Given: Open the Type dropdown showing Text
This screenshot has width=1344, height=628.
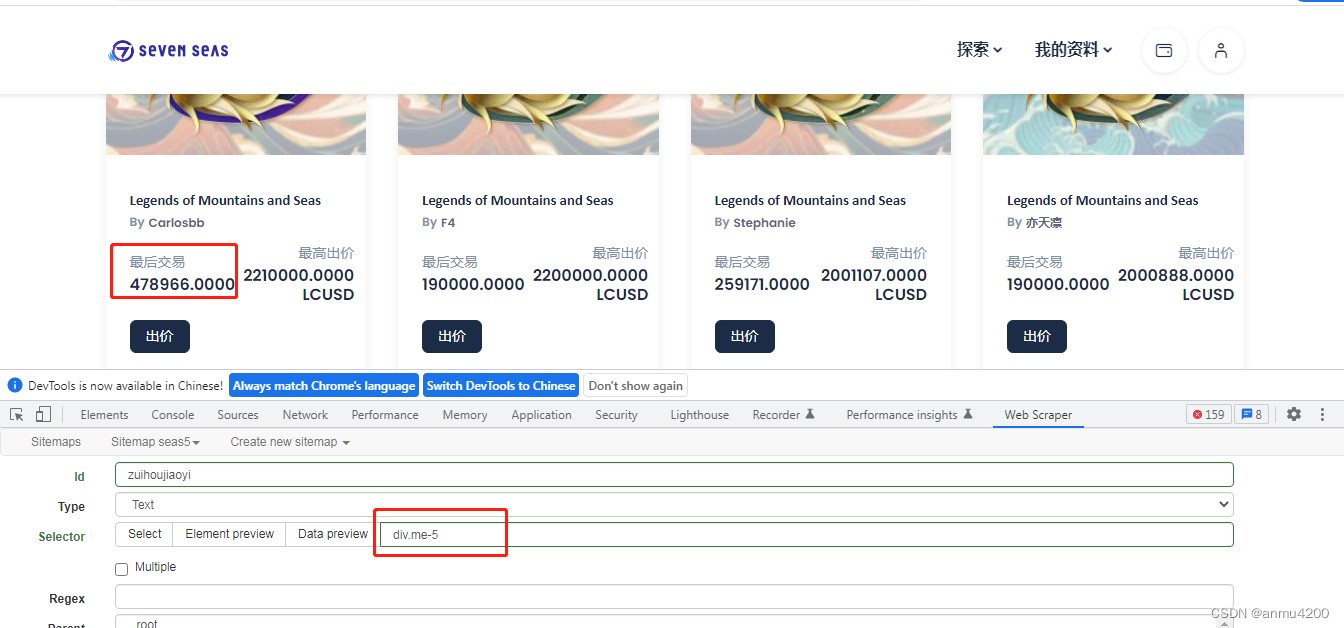Looking at the screenshot, I should pos(674,505).
